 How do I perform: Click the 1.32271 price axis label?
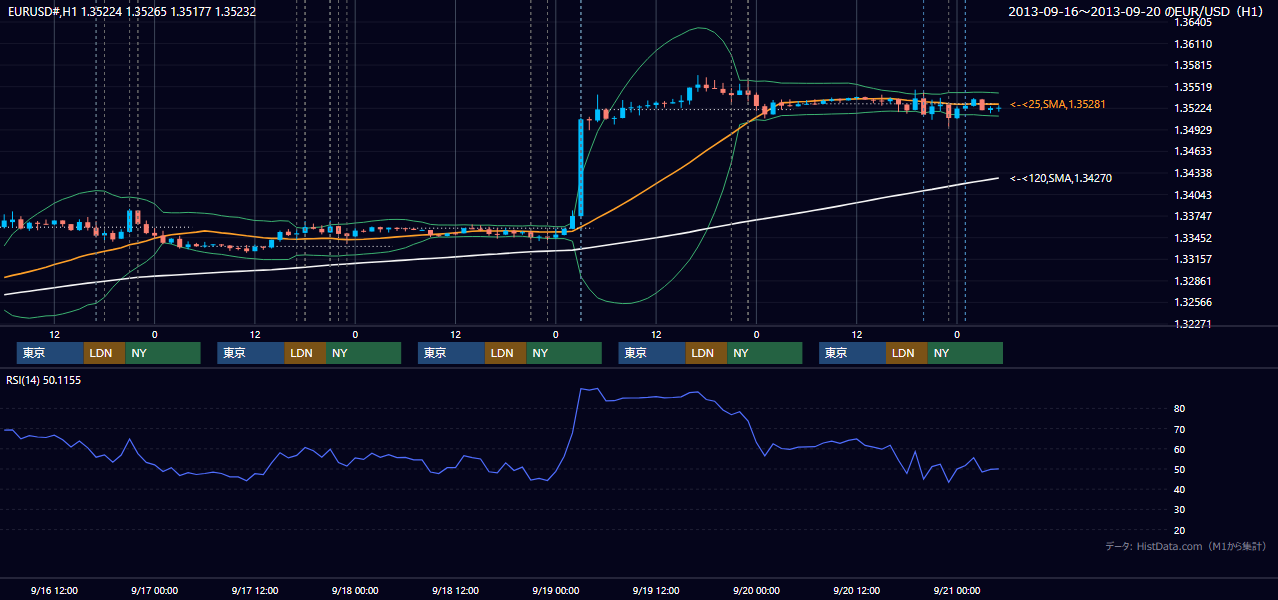coord(1194,324)
